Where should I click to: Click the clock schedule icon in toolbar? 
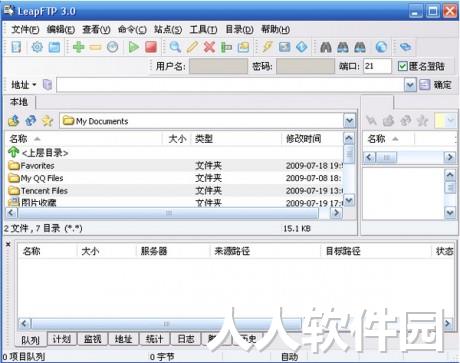point(113,47)
